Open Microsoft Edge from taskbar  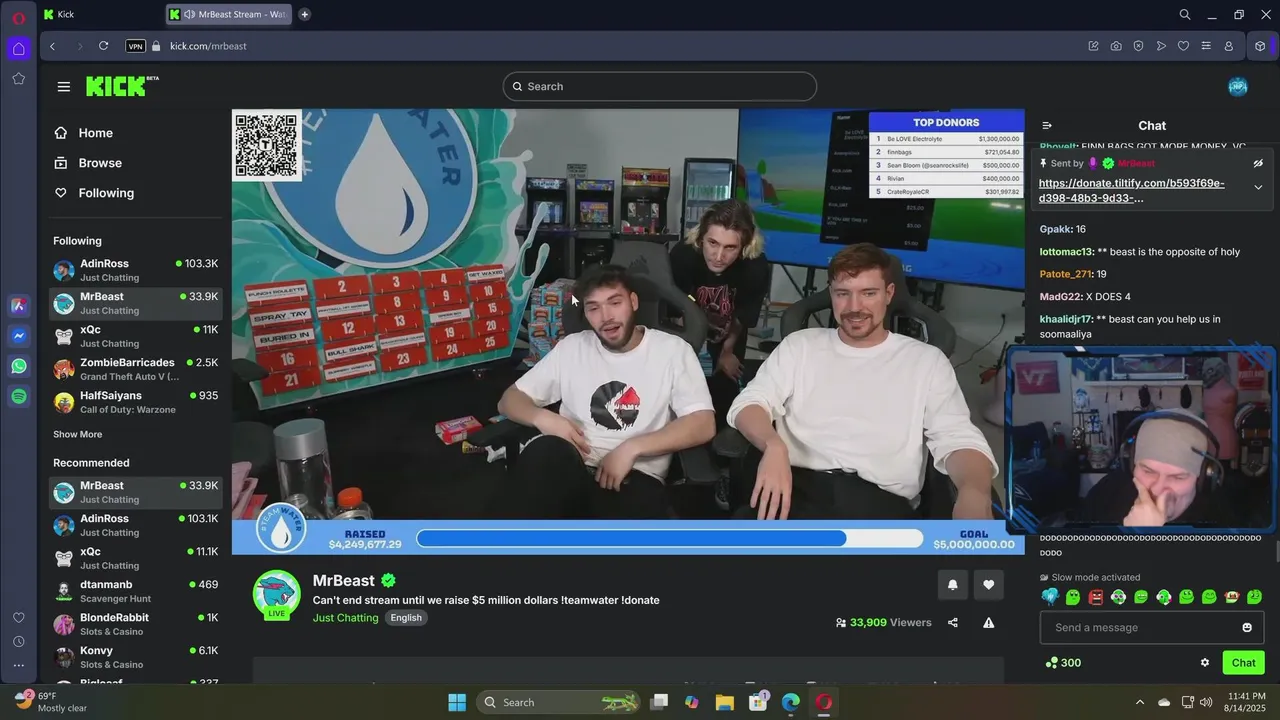tap(790, 702)
